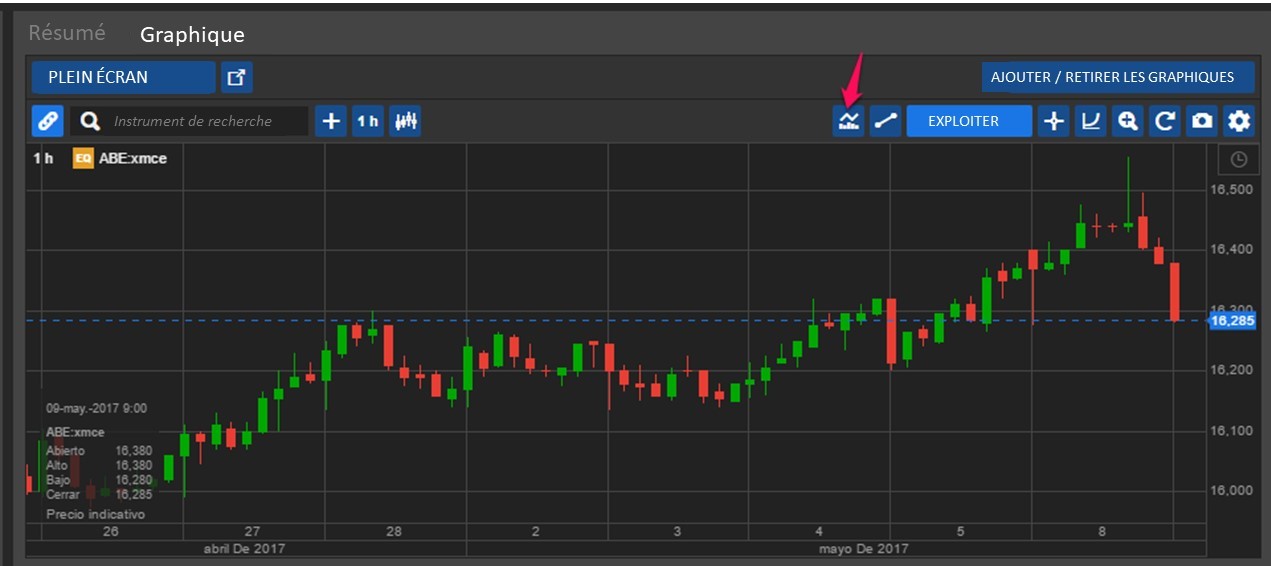
Task: Switch to the Résumé tab
Action: pos(66,33)
